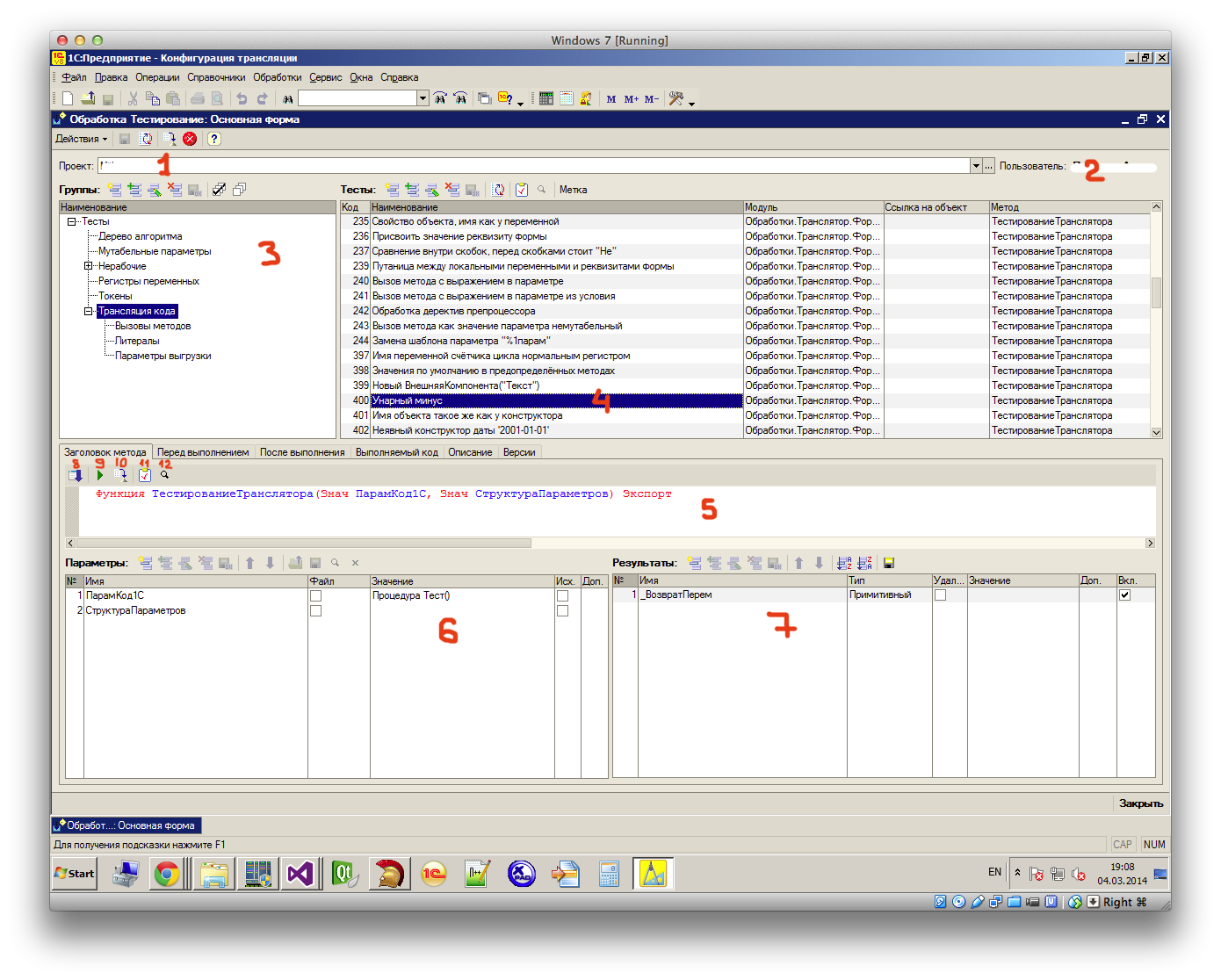Click the ellipsis button next to Проект field
Viewport: 1221px width, 980px height.
pyautogui.click(x=989, y=166)
